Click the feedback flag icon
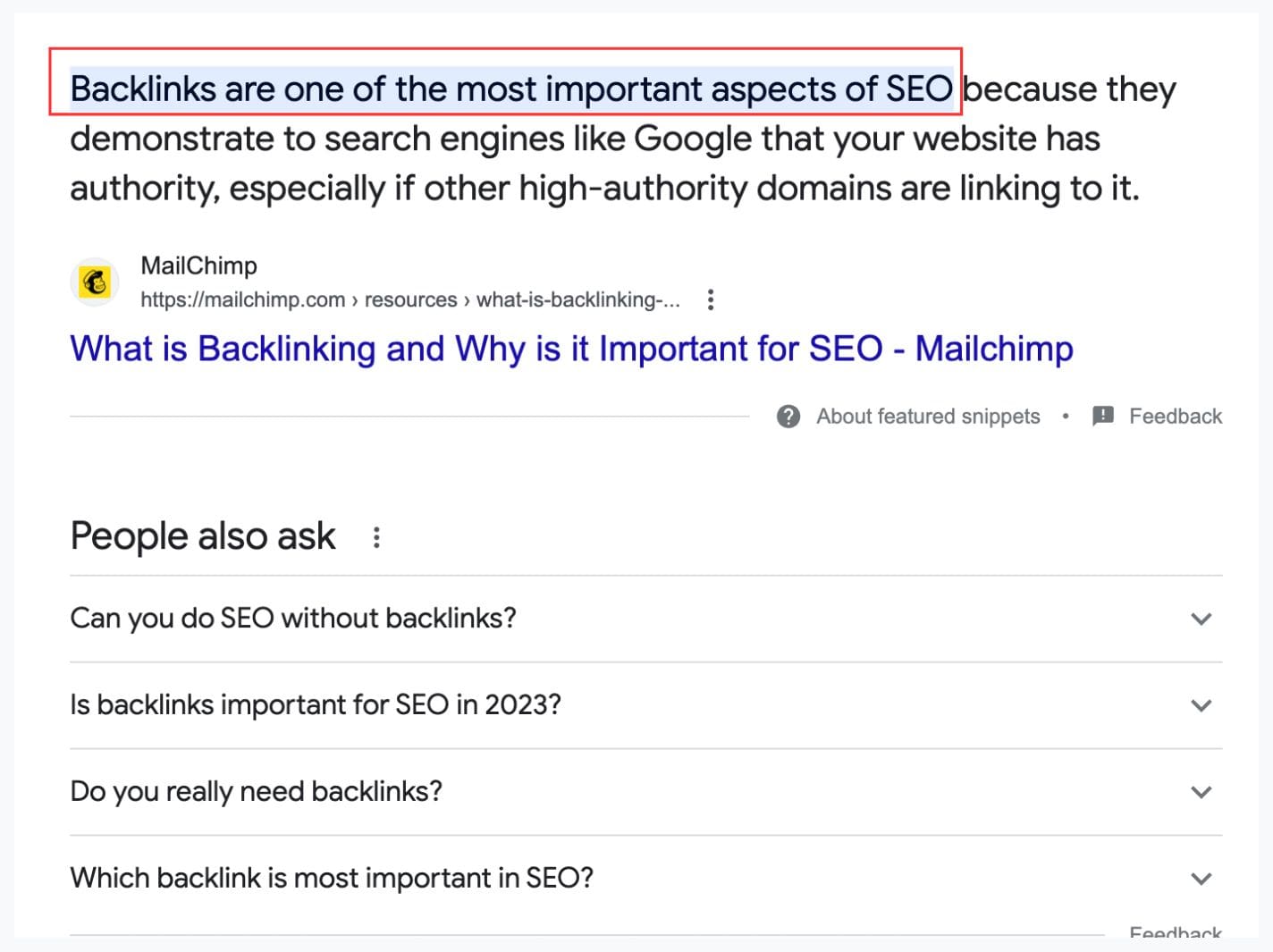The width and height of the screenshot is (1273, 952). [x=1103, y=417]
